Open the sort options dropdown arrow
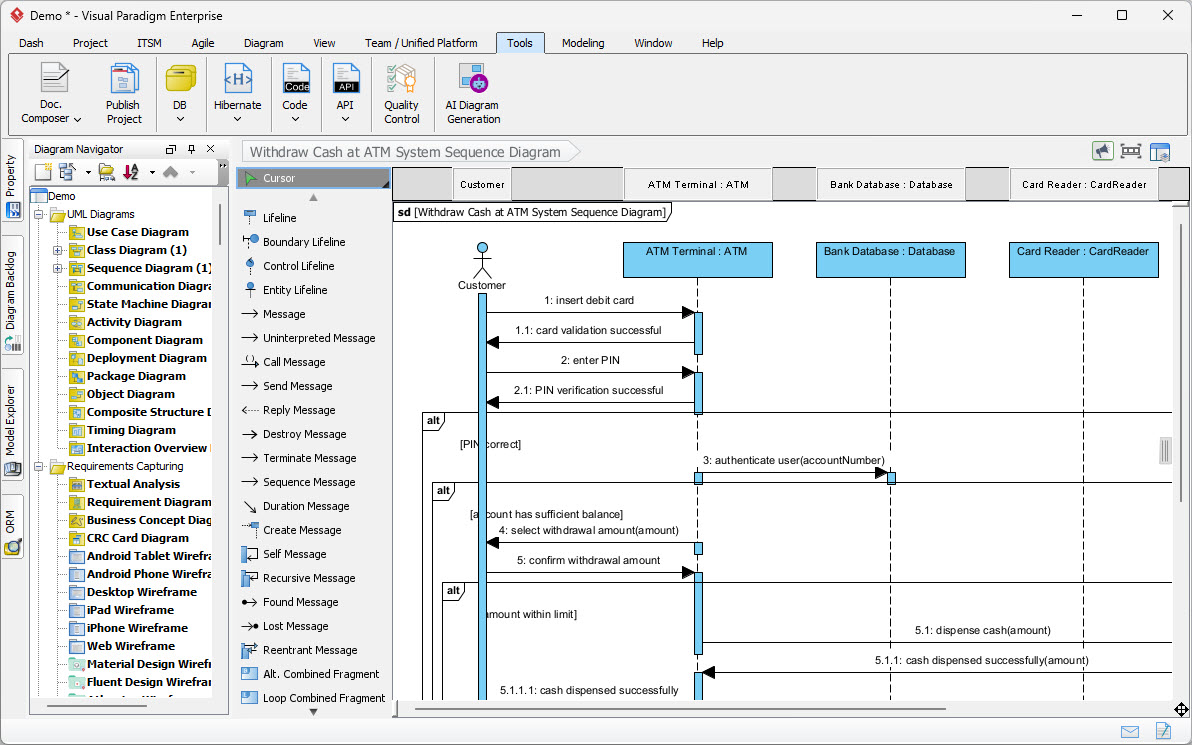The width and height of the screenshot is (1192, 745). tap(152, 173)
